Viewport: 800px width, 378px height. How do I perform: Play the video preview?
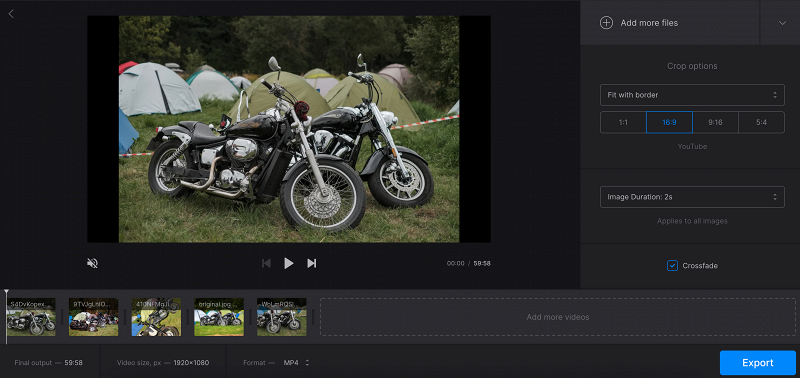click(289, 263)
